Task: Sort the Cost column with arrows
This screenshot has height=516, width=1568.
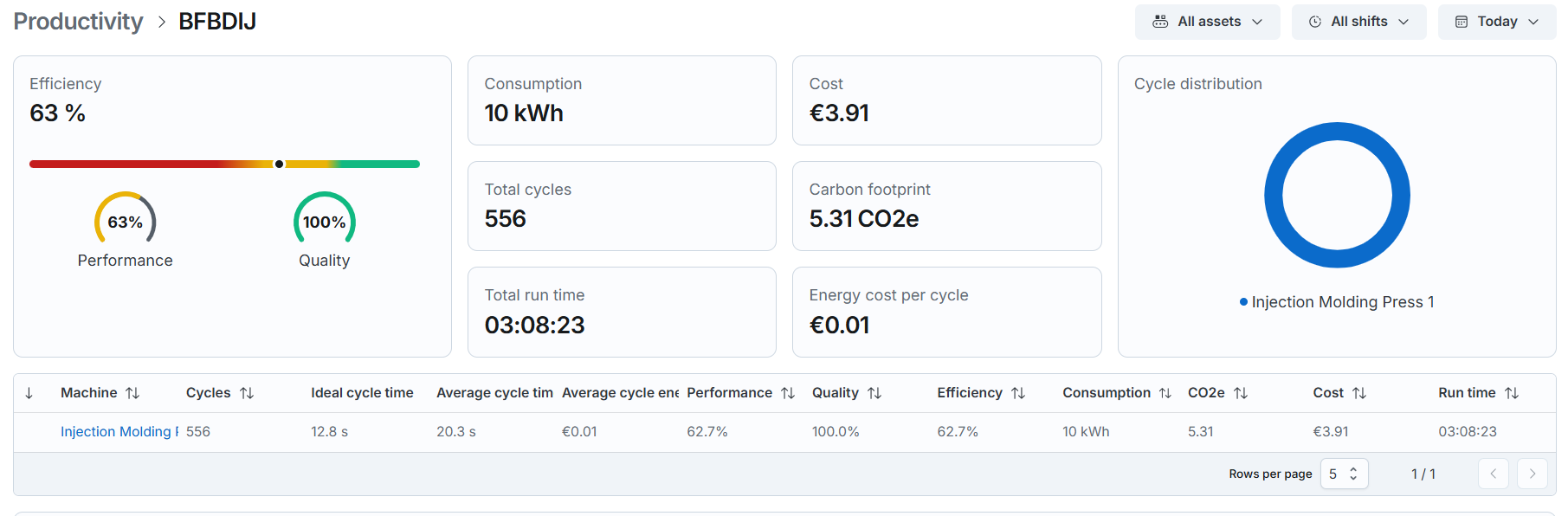Action: click(1359, 393)
